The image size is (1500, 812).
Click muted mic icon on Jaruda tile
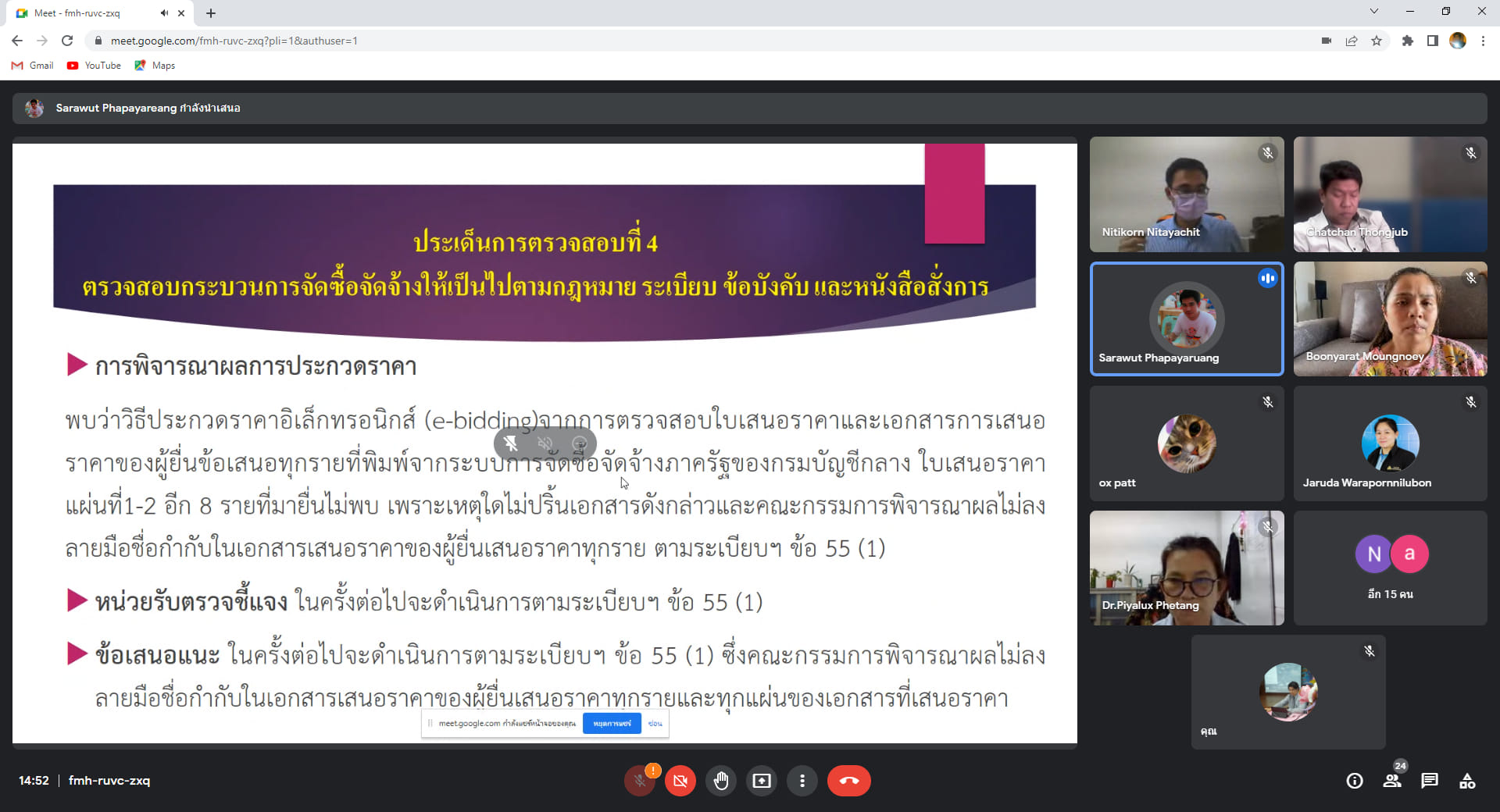[1470, 402]
